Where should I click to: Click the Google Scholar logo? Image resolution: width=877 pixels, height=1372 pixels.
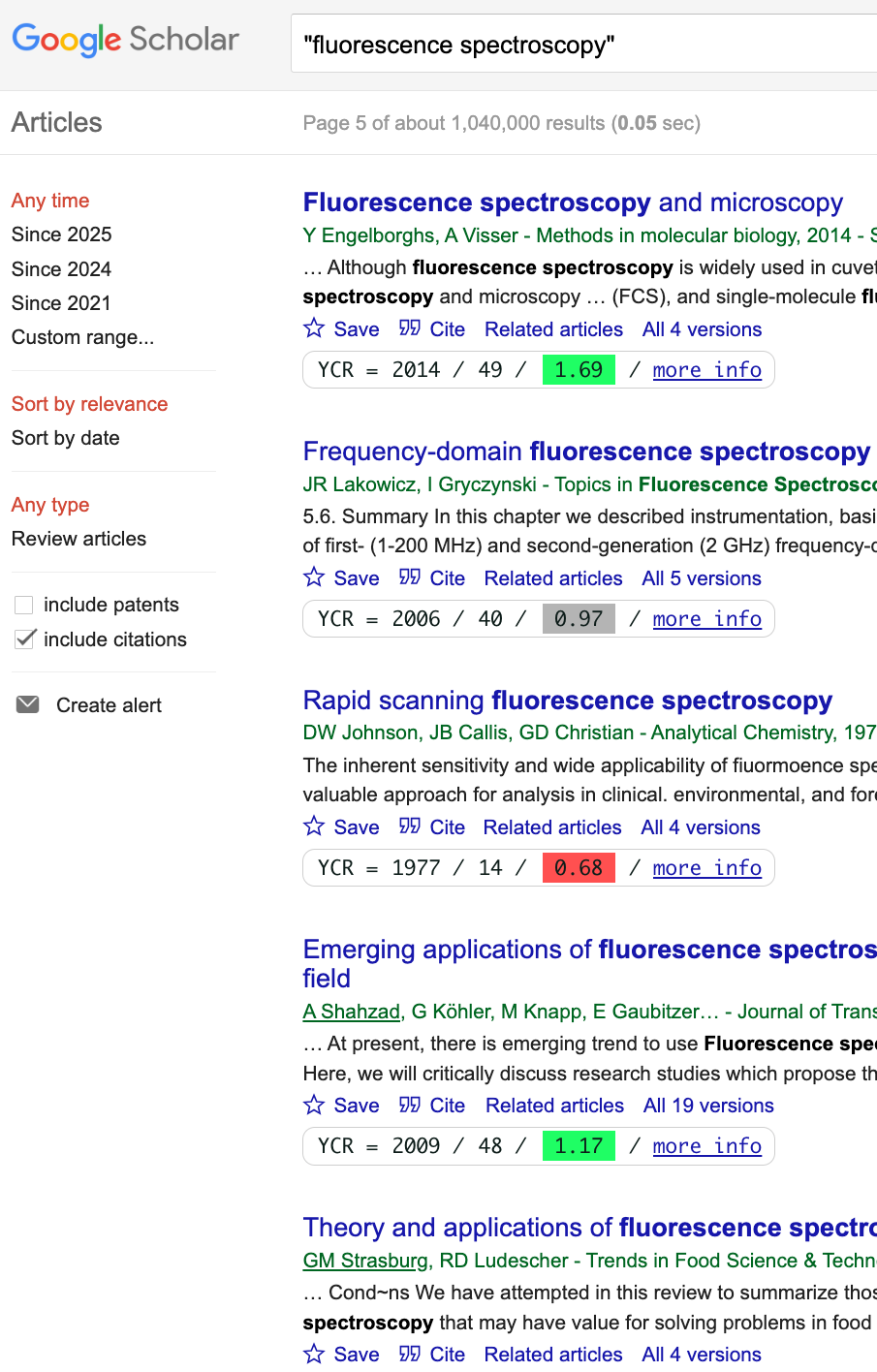tap(125, 40)
